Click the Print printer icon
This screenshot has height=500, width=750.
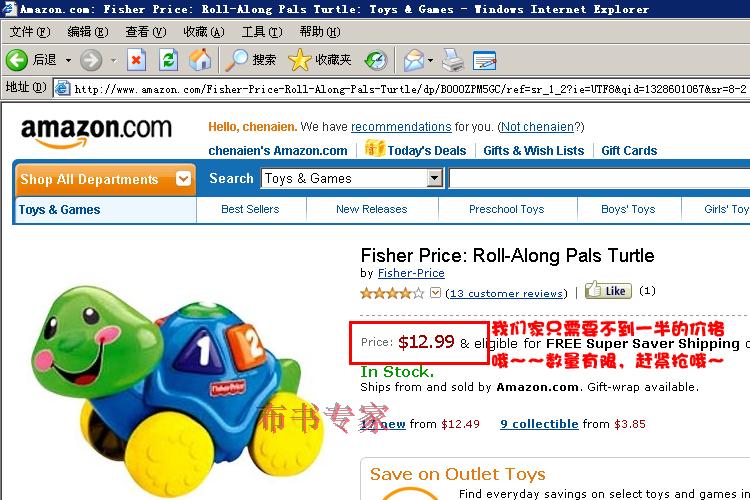tap(452, 60)
